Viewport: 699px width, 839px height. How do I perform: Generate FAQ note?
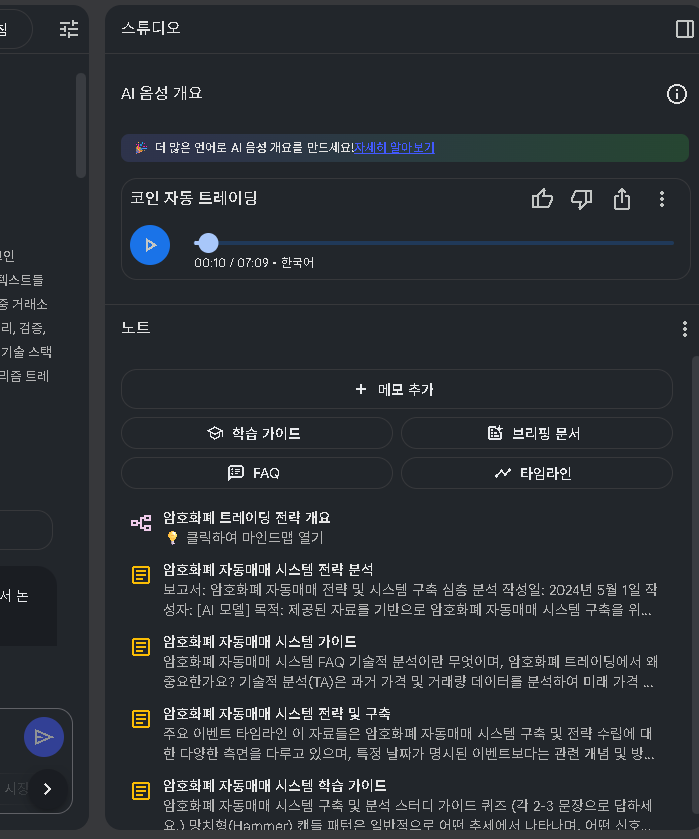(257, 473)
